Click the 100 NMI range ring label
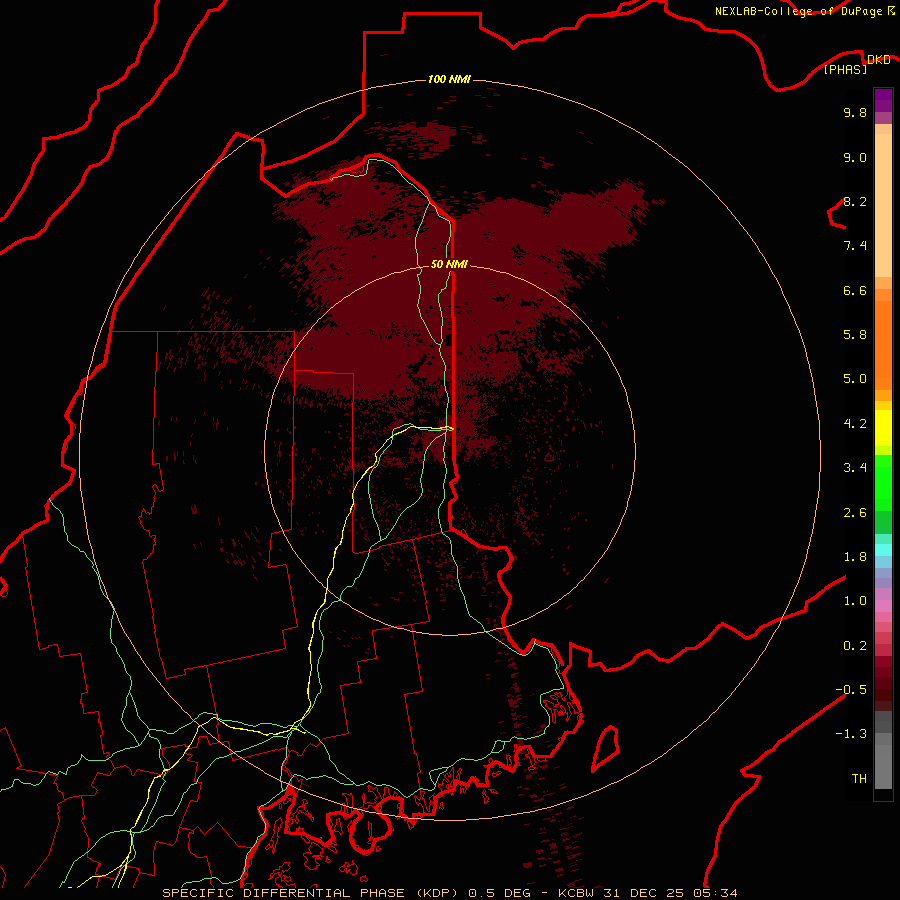 pyautogui.click(x=449, y=79)
